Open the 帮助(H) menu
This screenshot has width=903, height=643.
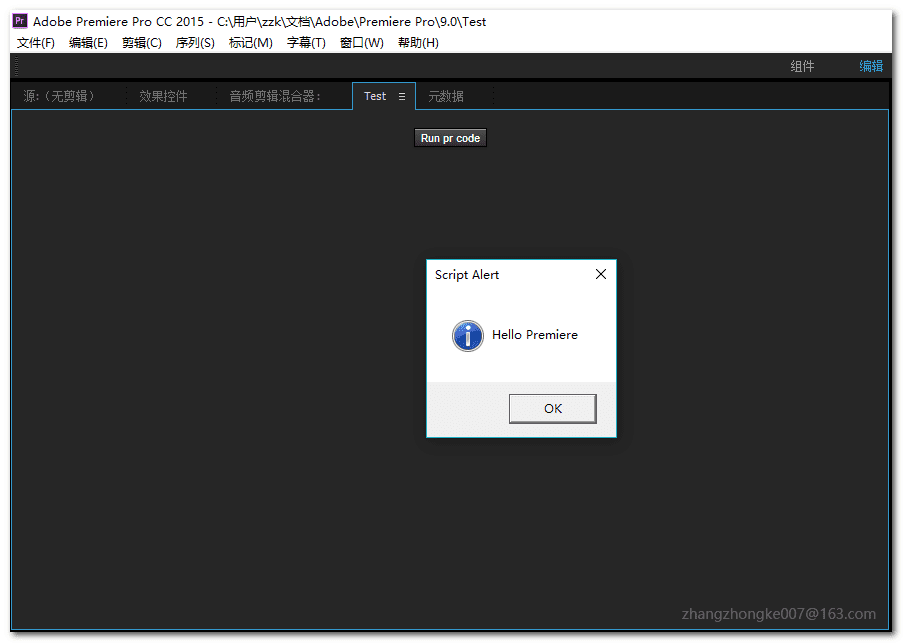418,43
